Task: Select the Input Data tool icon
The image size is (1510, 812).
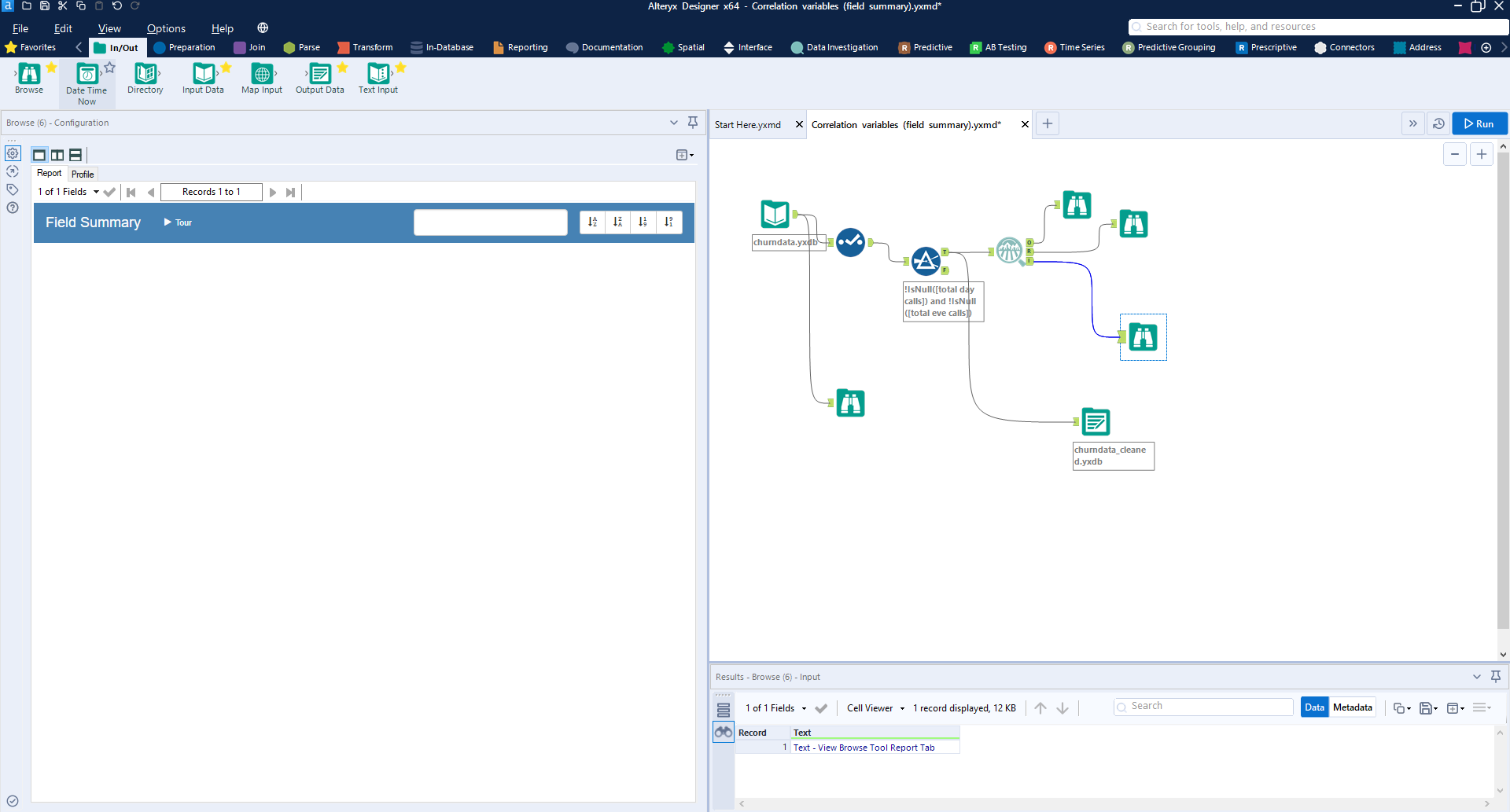Action: (x=204, y=74)
